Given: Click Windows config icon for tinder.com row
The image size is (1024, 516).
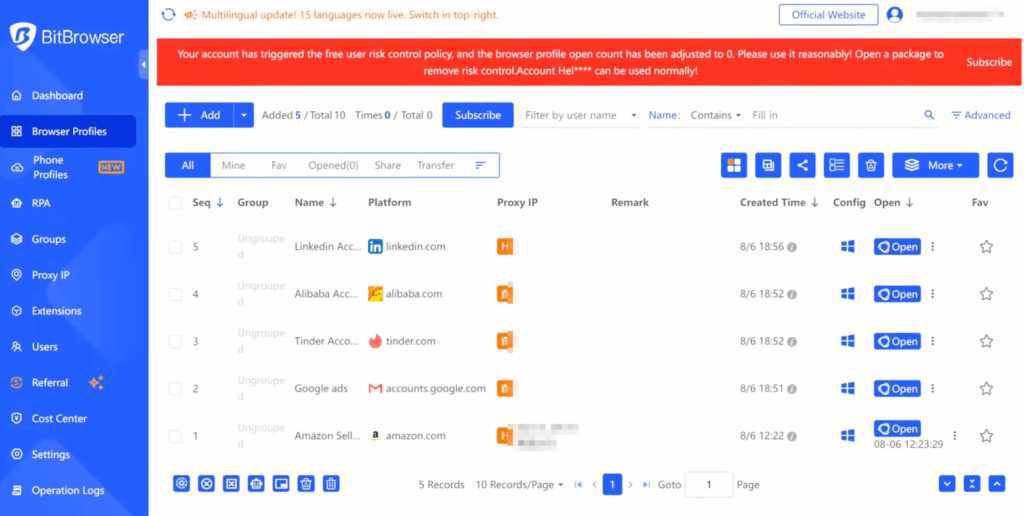Looking at the screenshot, I should pyautogui.click(x=848, y=341).
